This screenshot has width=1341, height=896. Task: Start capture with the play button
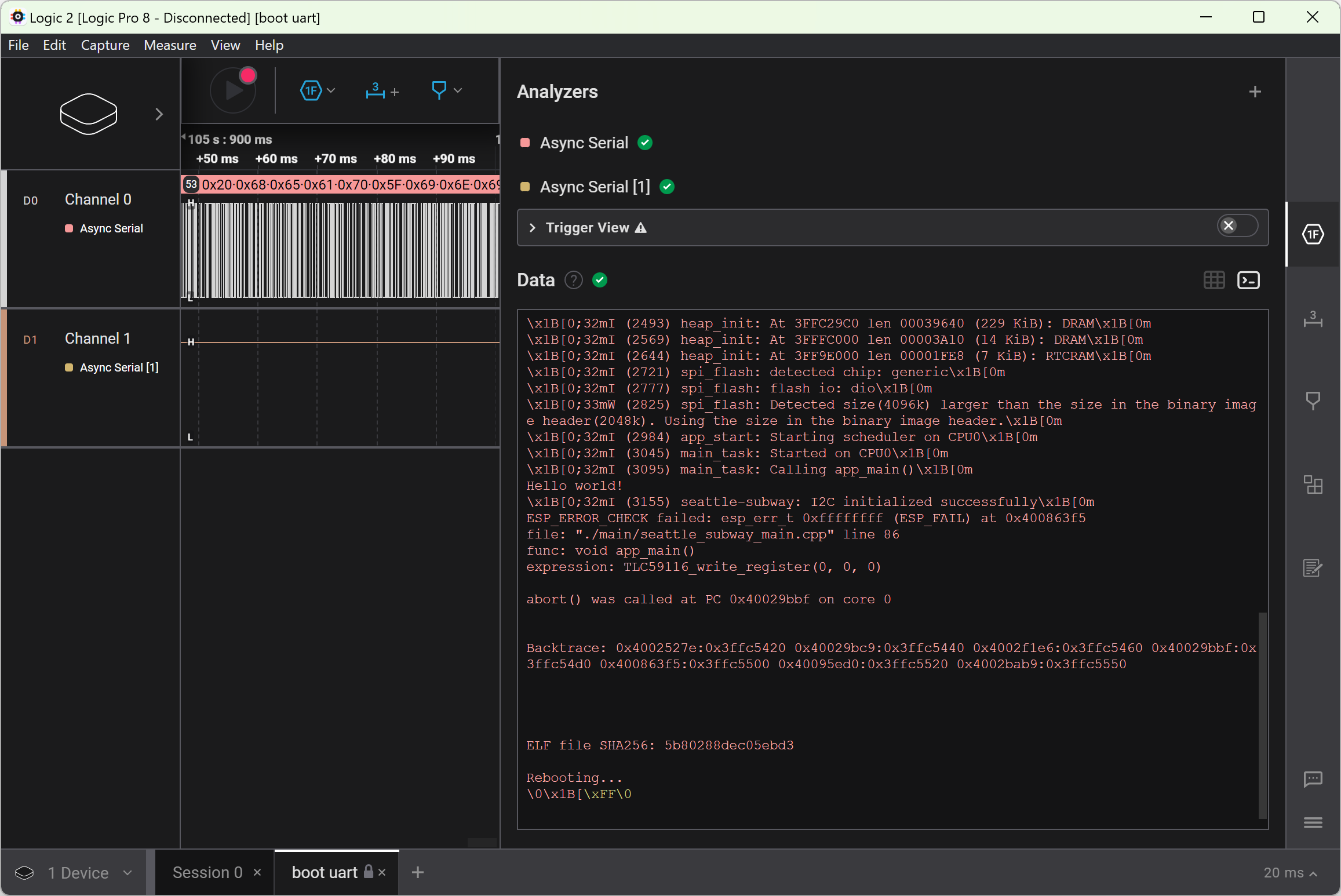coord(233,90)
